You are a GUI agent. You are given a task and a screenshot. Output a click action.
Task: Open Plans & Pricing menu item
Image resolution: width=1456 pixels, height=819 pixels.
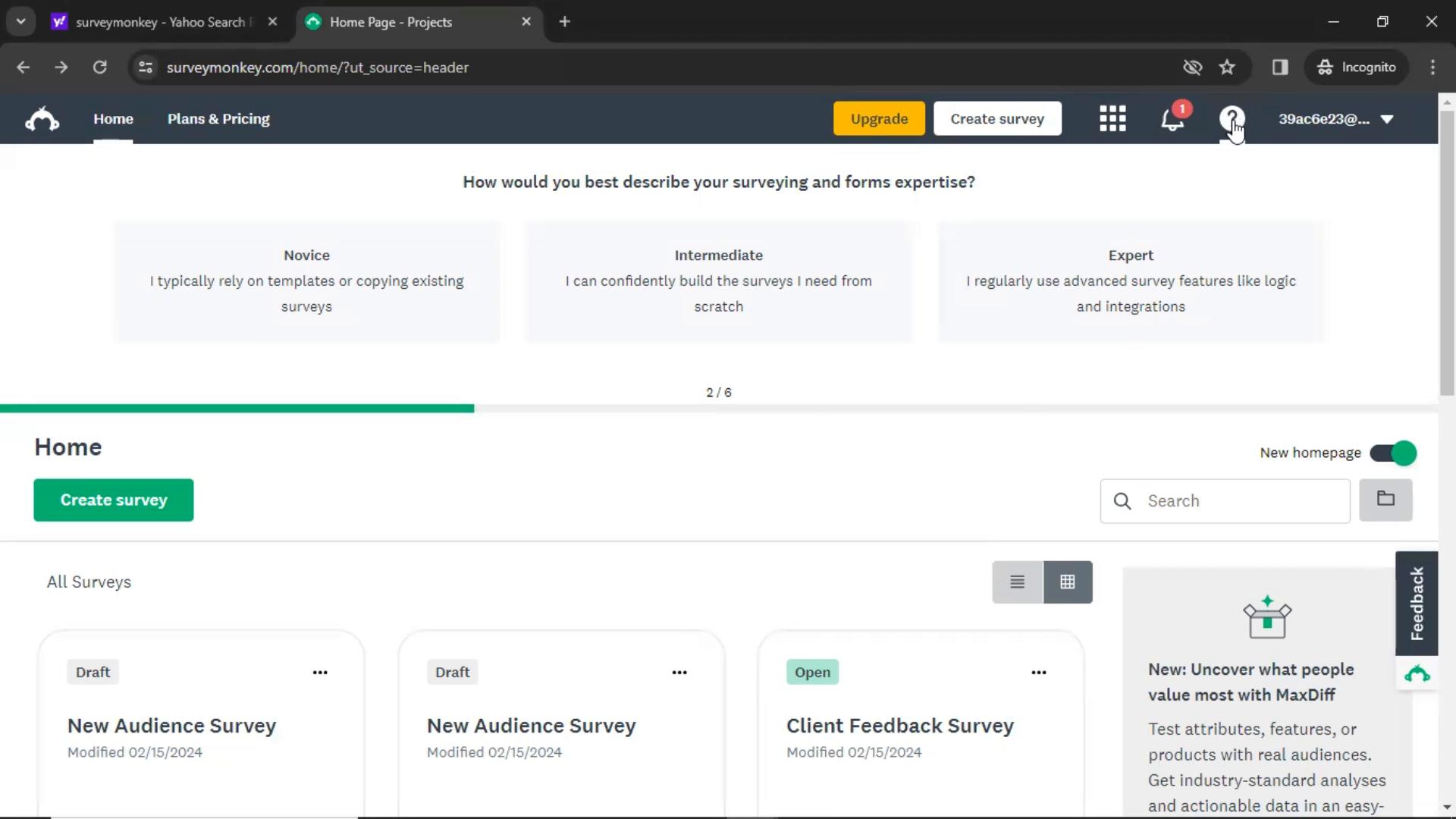[219, 119]
